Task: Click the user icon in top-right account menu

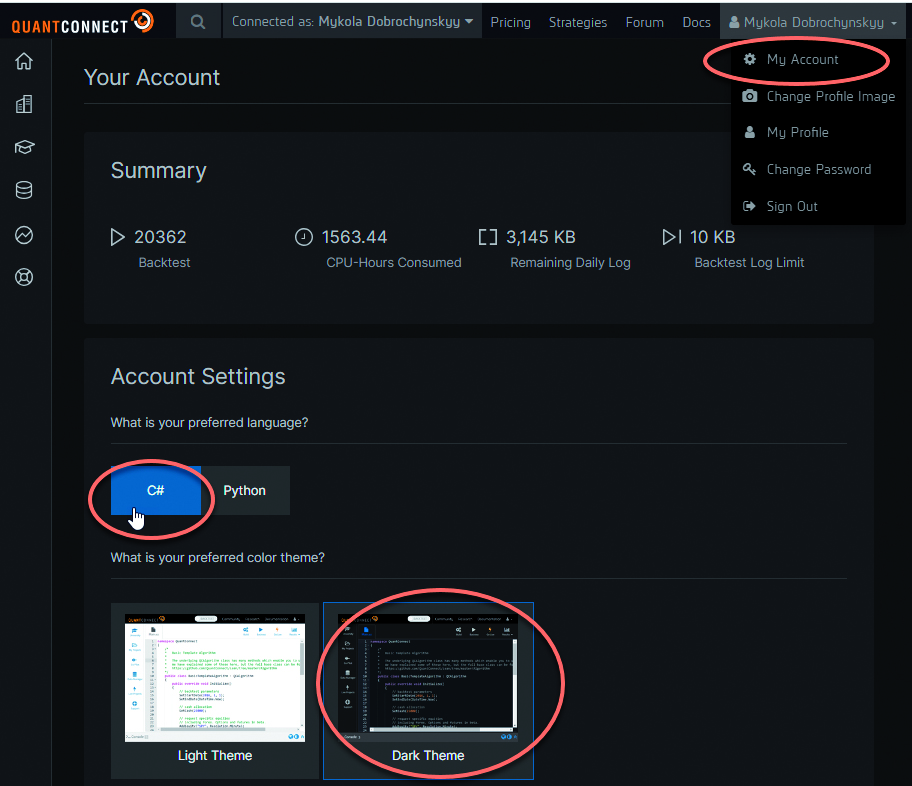Action: click(734, 22)
